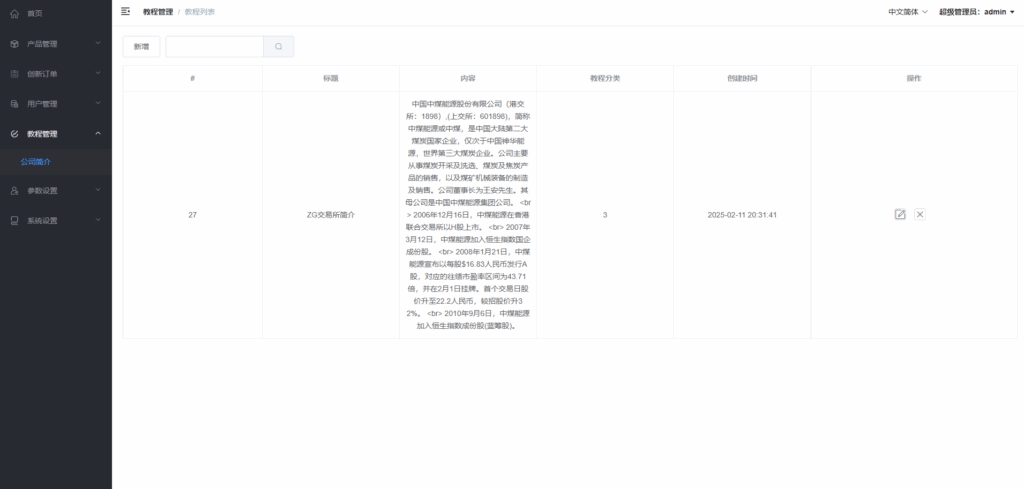The height and width of the screenshot is (489, 1024).
Task: Expand the 用户管理 menu chevron
Action: 98,103
